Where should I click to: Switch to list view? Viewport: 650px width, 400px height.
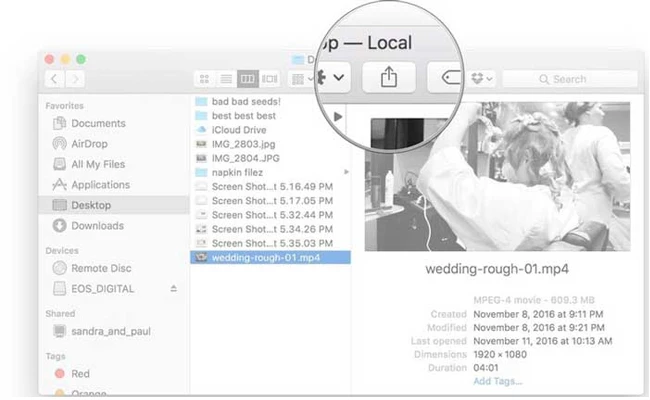[x=226, y=78]
